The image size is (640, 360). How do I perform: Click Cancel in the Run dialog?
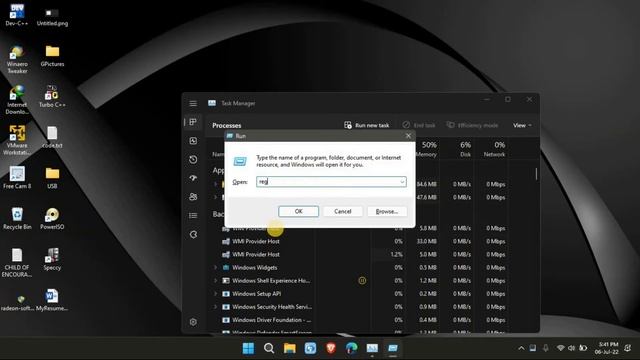pos(342,211)
